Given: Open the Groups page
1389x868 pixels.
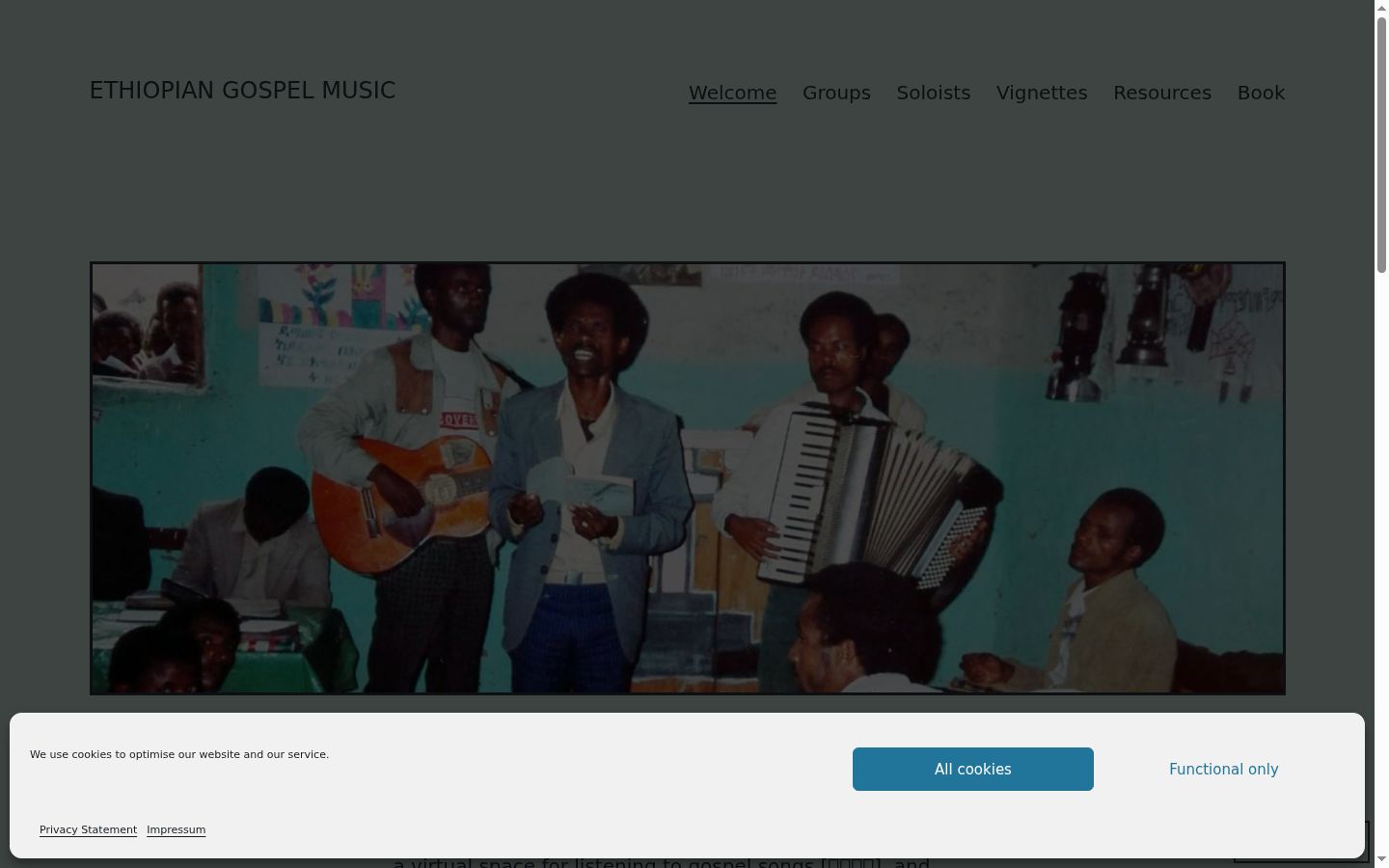Looking at the screenshot, I should (x=836, y=93).
